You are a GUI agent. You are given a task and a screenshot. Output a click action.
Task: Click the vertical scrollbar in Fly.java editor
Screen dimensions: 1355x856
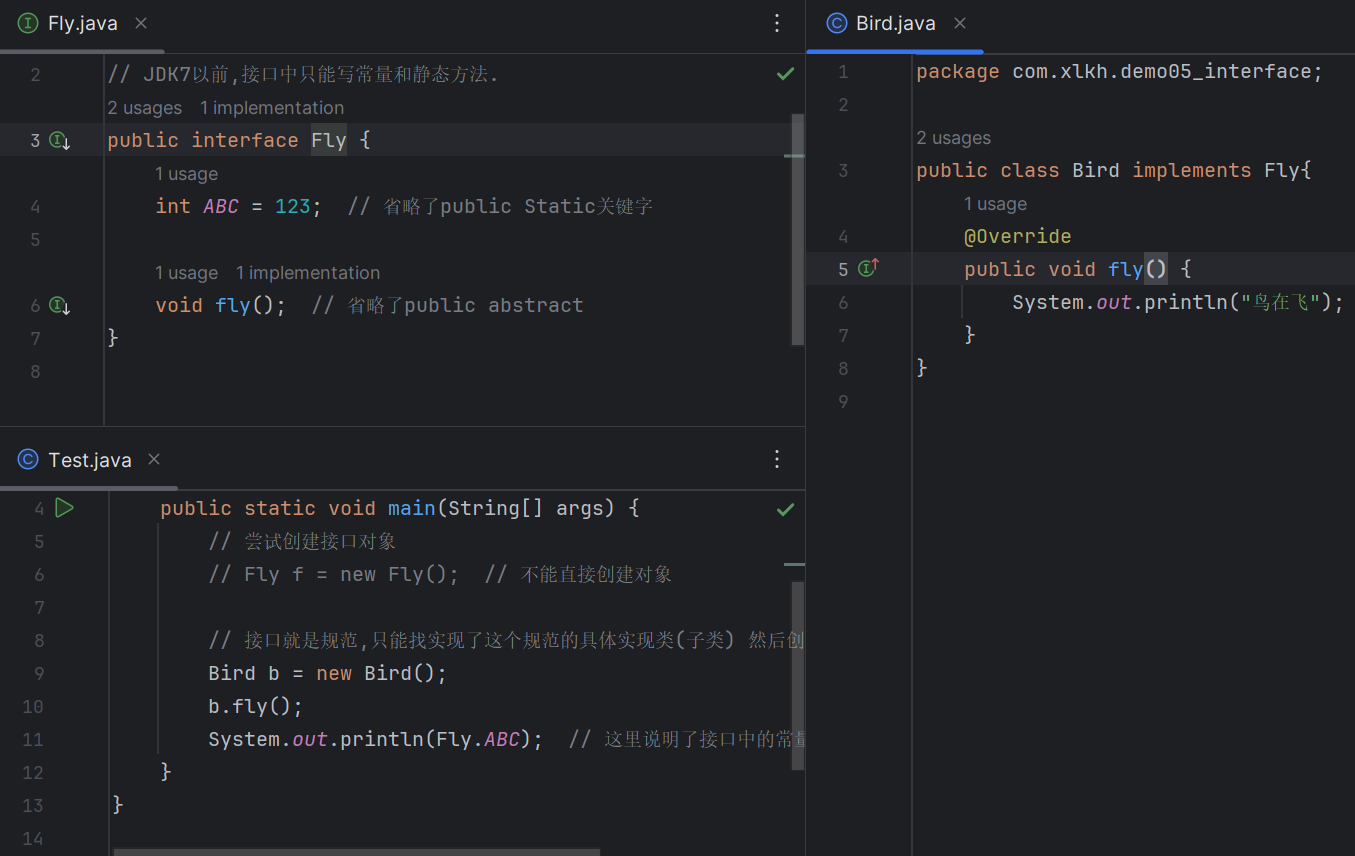[797, 230]
